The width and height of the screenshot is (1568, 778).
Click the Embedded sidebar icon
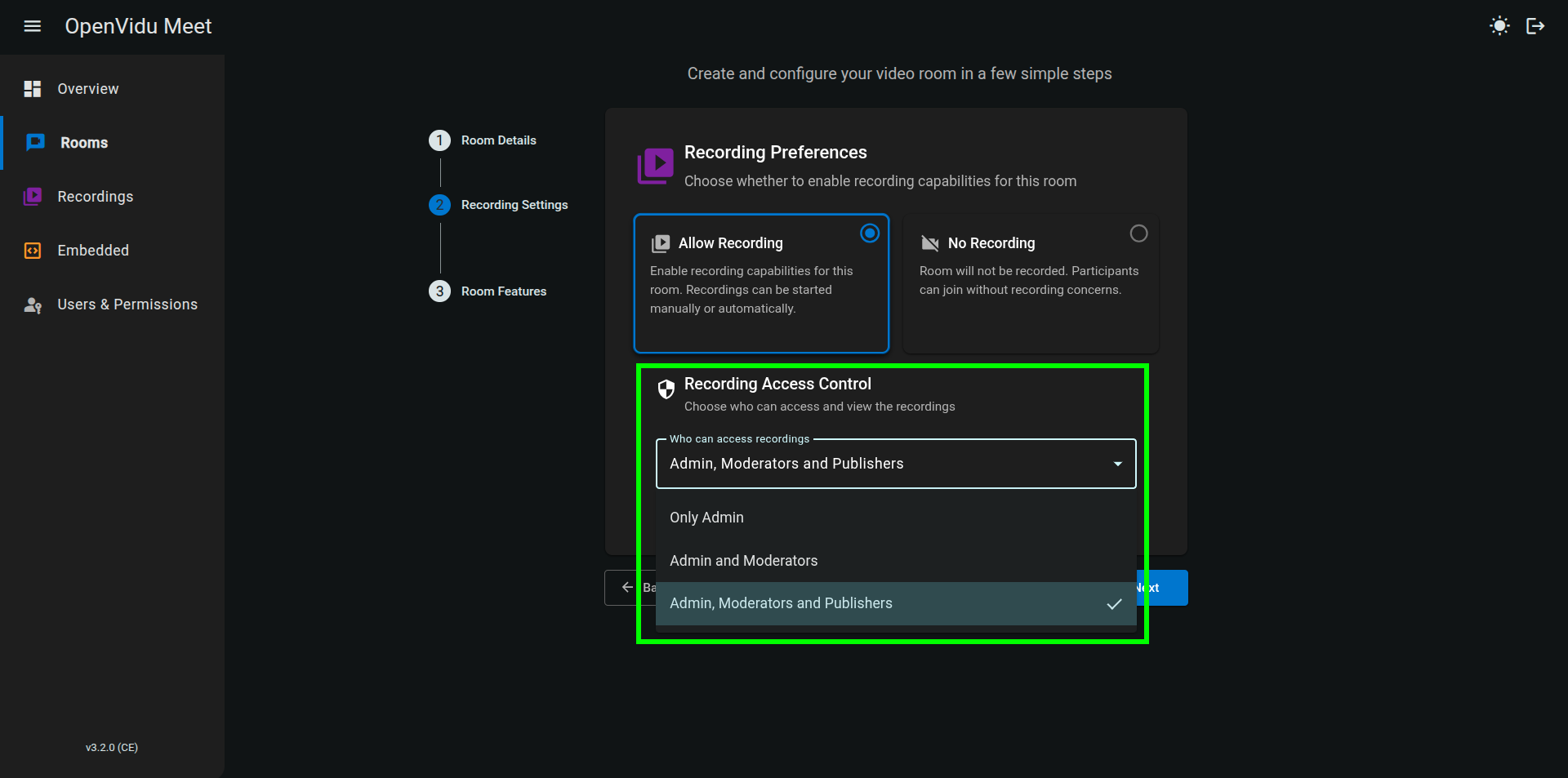coord(33,251)
